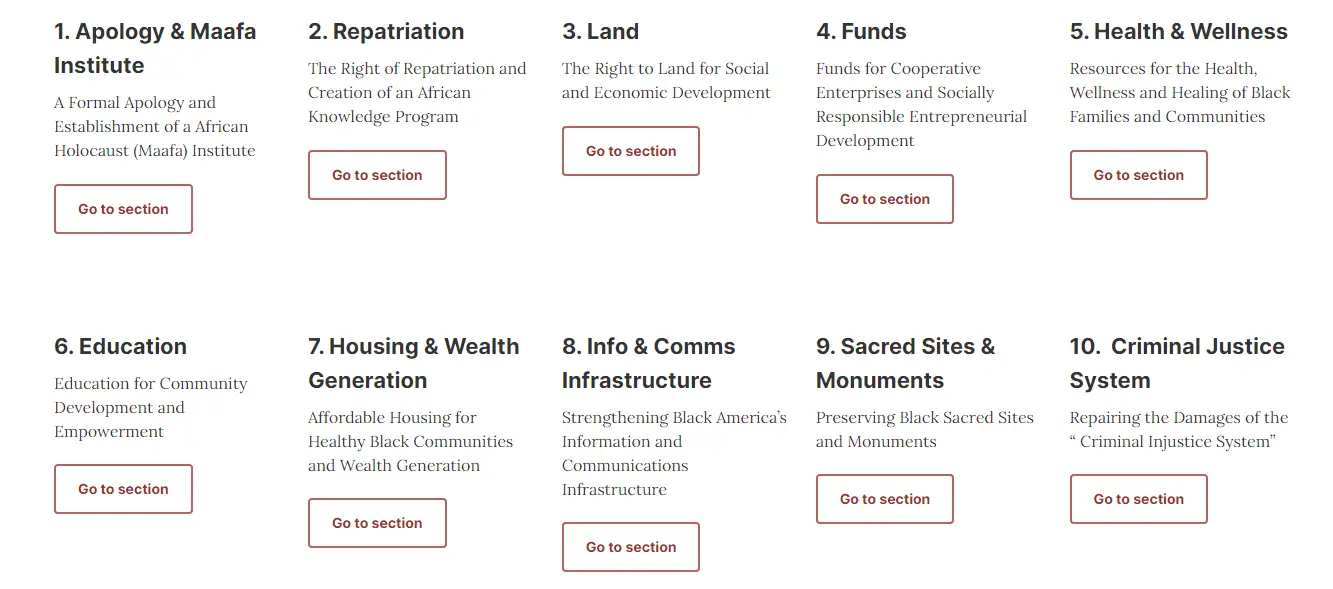
Task: Click the '3. Land' heading
Action: [600, 32]
